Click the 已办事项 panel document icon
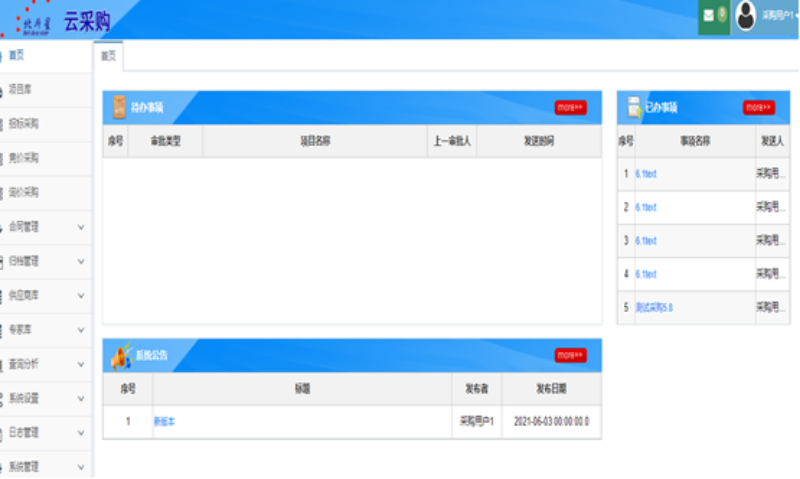800x479 pixels. [634, 107]
